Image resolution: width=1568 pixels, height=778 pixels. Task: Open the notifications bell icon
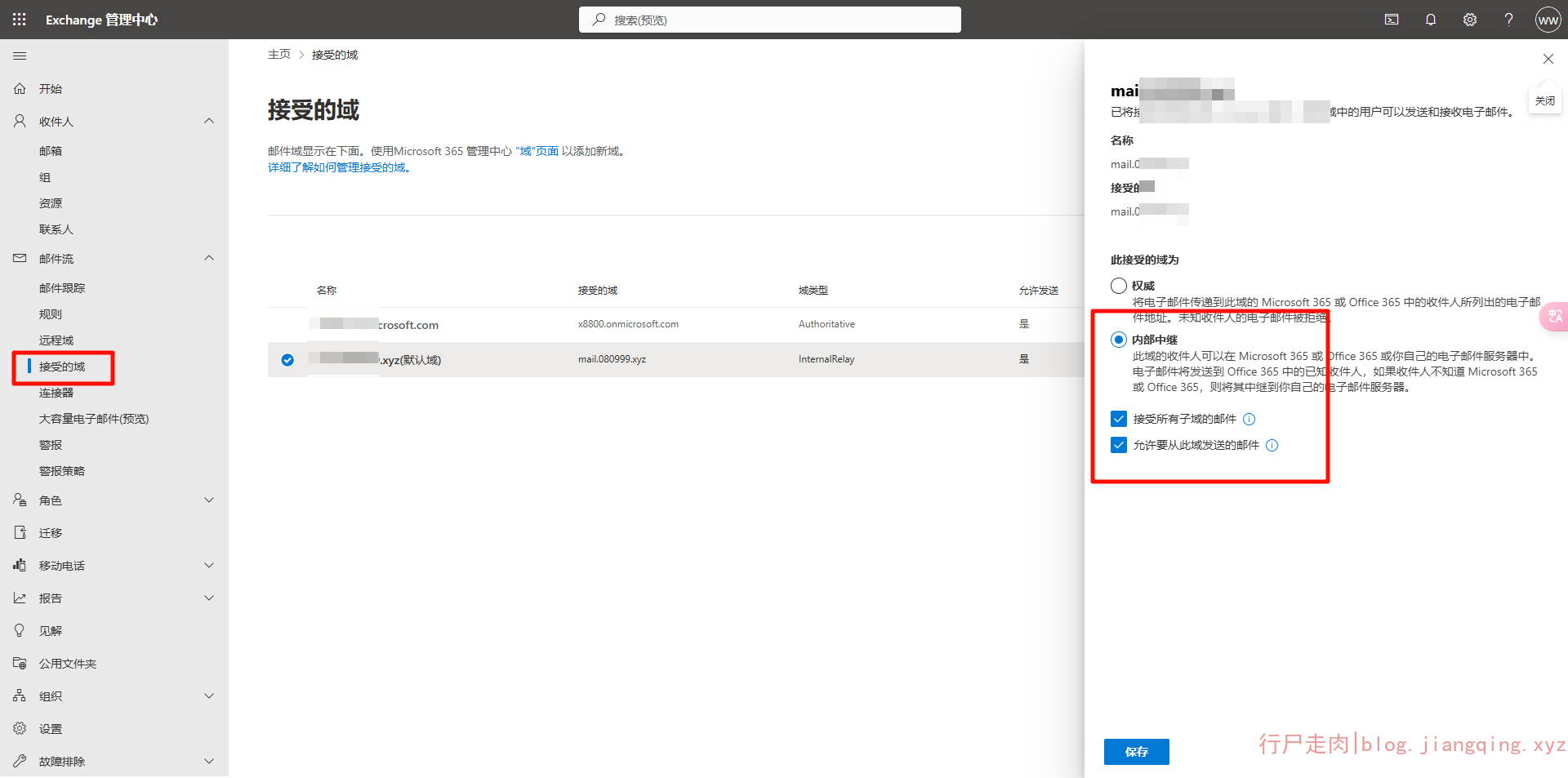[x=1431, y=20]
